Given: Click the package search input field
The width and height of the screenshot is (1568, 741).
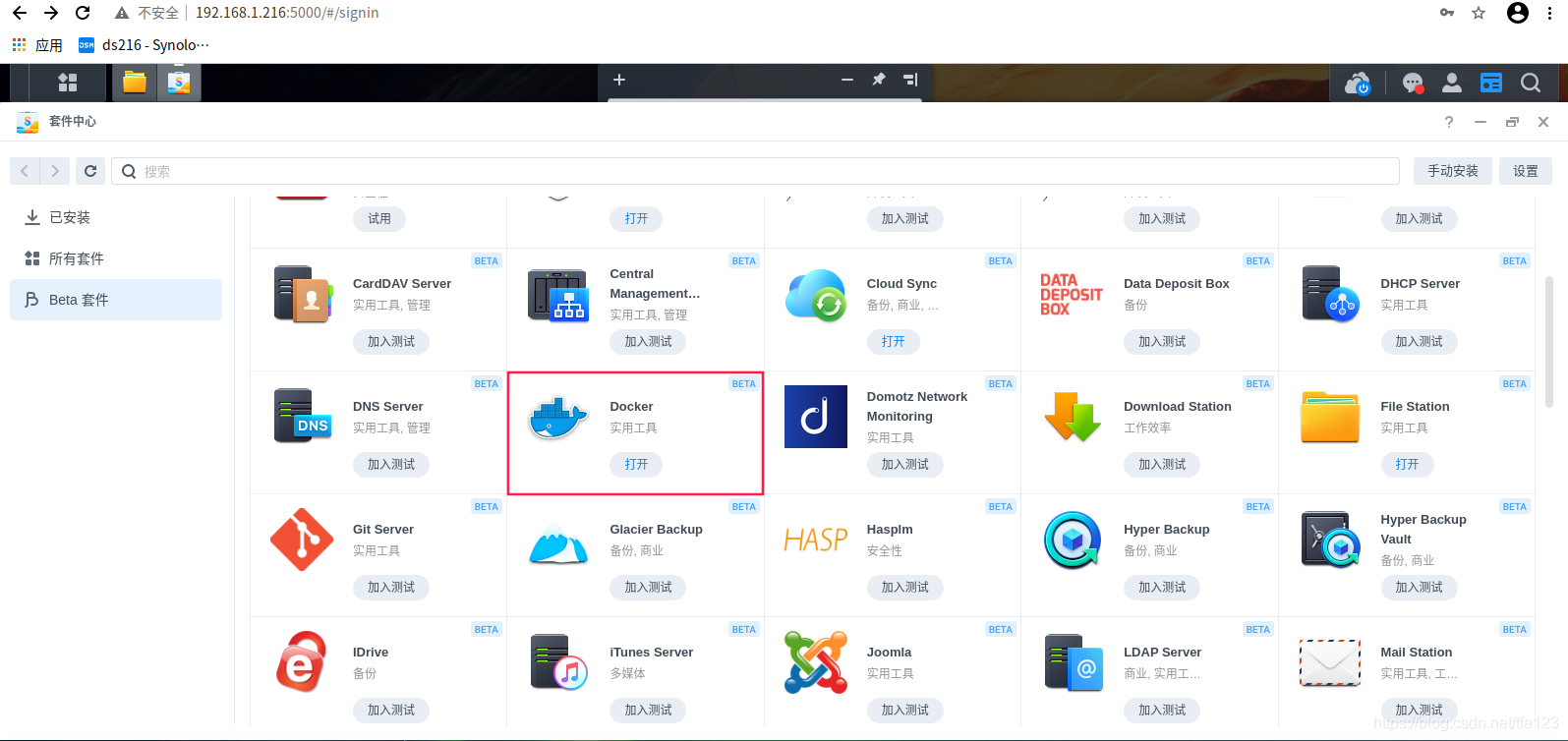Looking at the screenshot, I should (755, 171).
